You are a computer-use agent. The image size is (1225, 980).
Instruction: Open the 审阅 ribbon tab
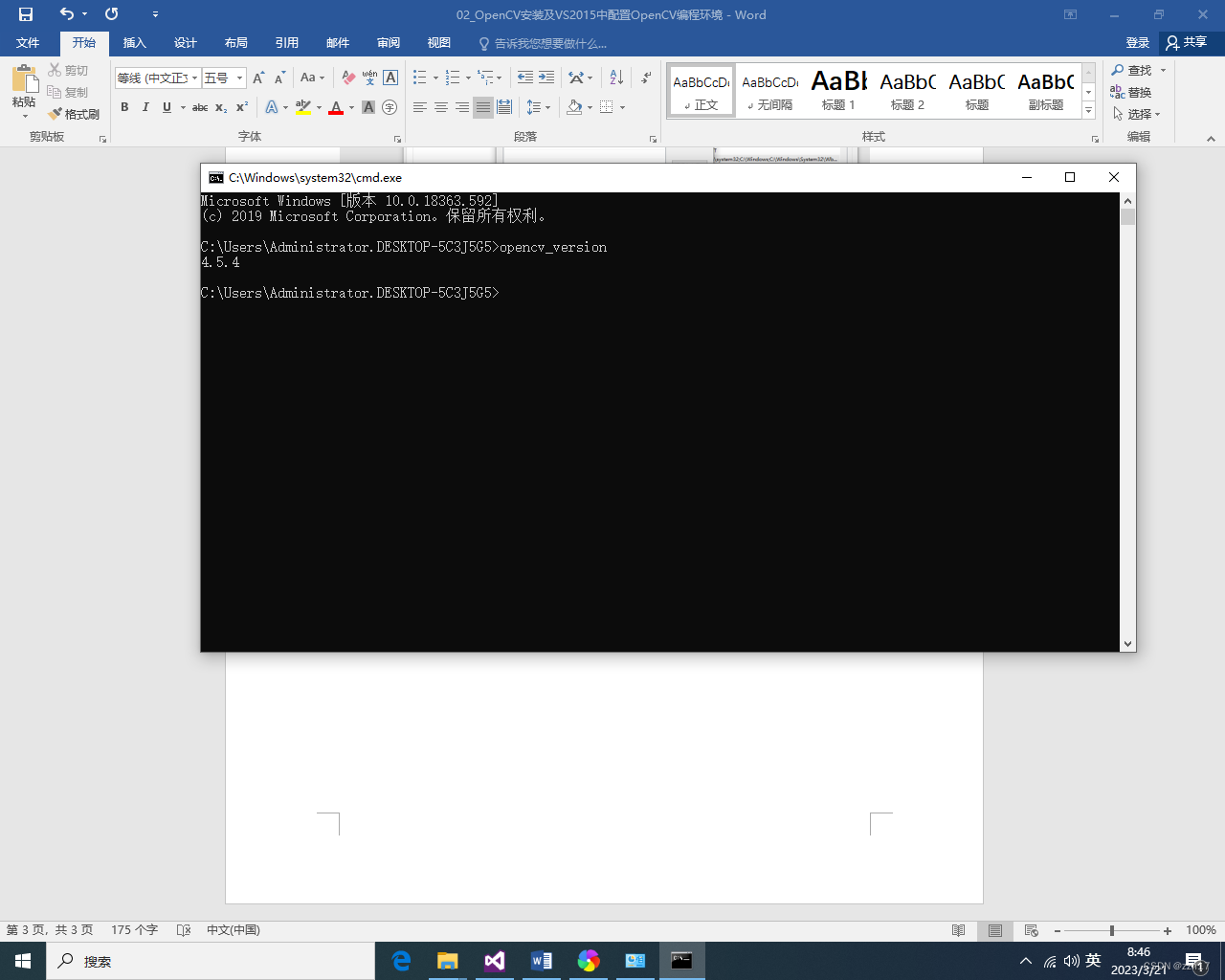pos(388,43)
